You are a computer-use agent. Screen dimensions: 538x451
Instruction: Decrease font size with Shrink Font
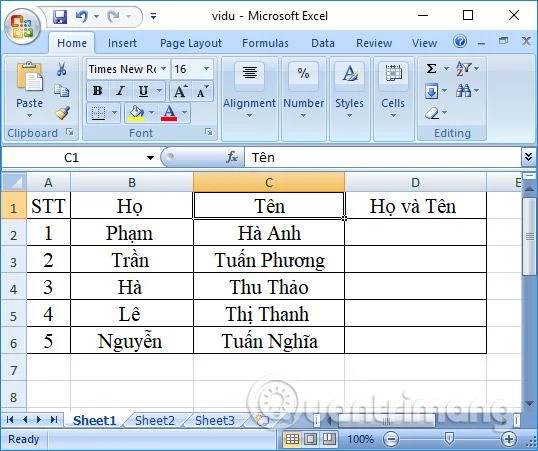[x=202, y=91]
